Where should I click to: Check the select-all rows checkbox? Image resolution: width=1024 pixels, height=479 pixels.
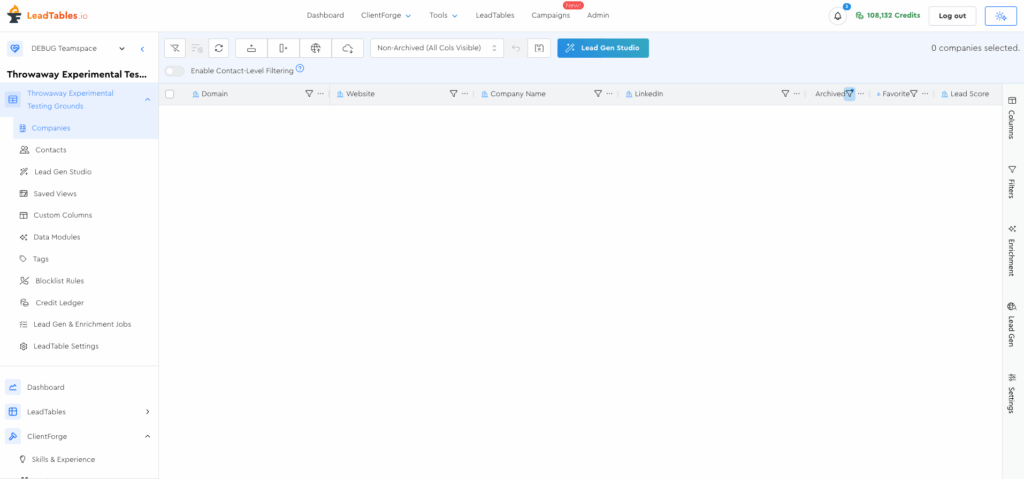coord(170,94)
